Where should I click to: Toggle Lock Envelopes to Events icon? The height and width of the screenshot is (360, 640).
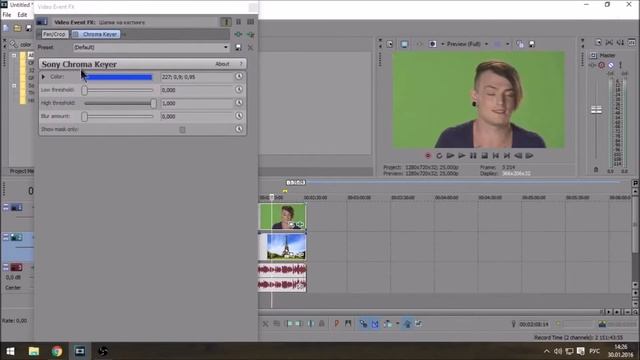click(x=407, y=324)
